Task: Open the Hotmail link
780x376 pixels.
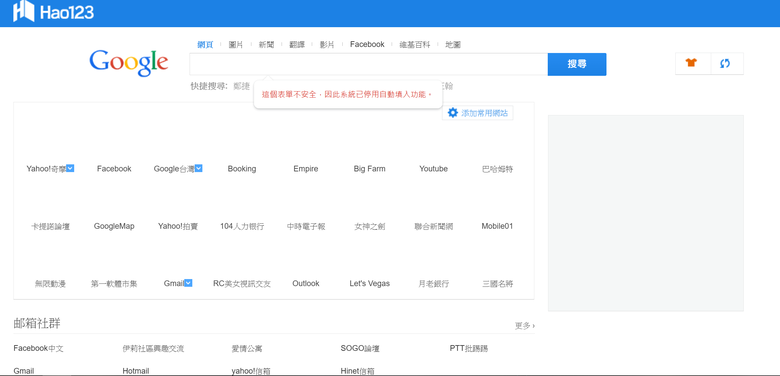Action: pos(135,371)
